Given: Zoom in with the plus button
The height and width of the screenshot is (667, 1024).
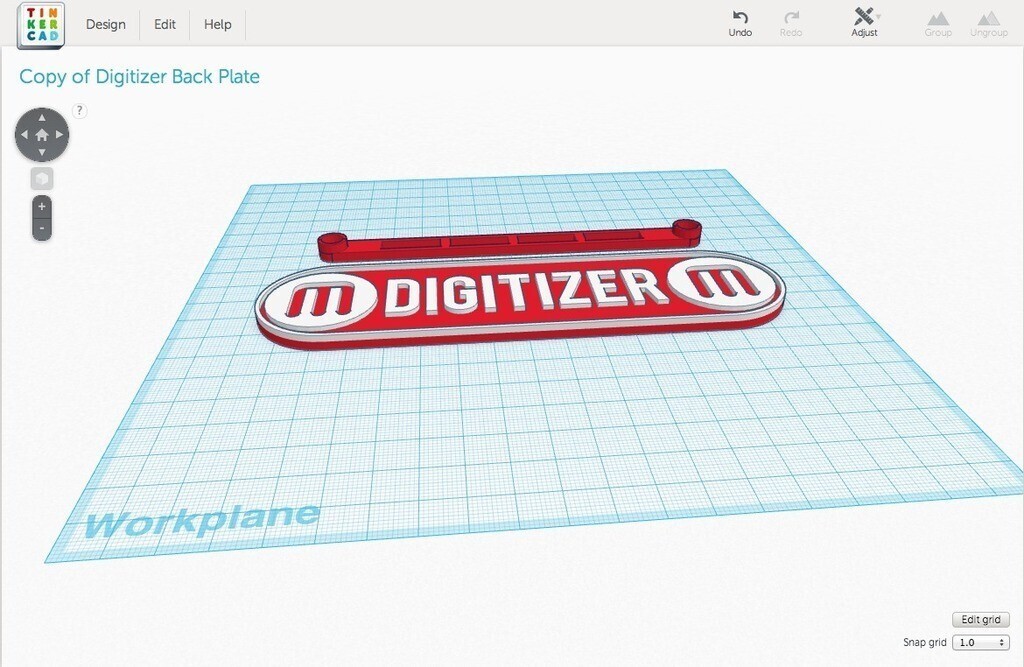Looking at the screenshot, I should [42, 206].
